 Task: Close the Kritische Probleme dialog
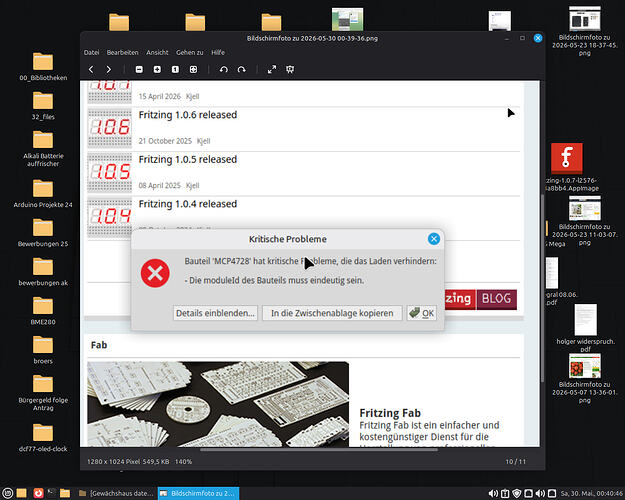point(434,239)
